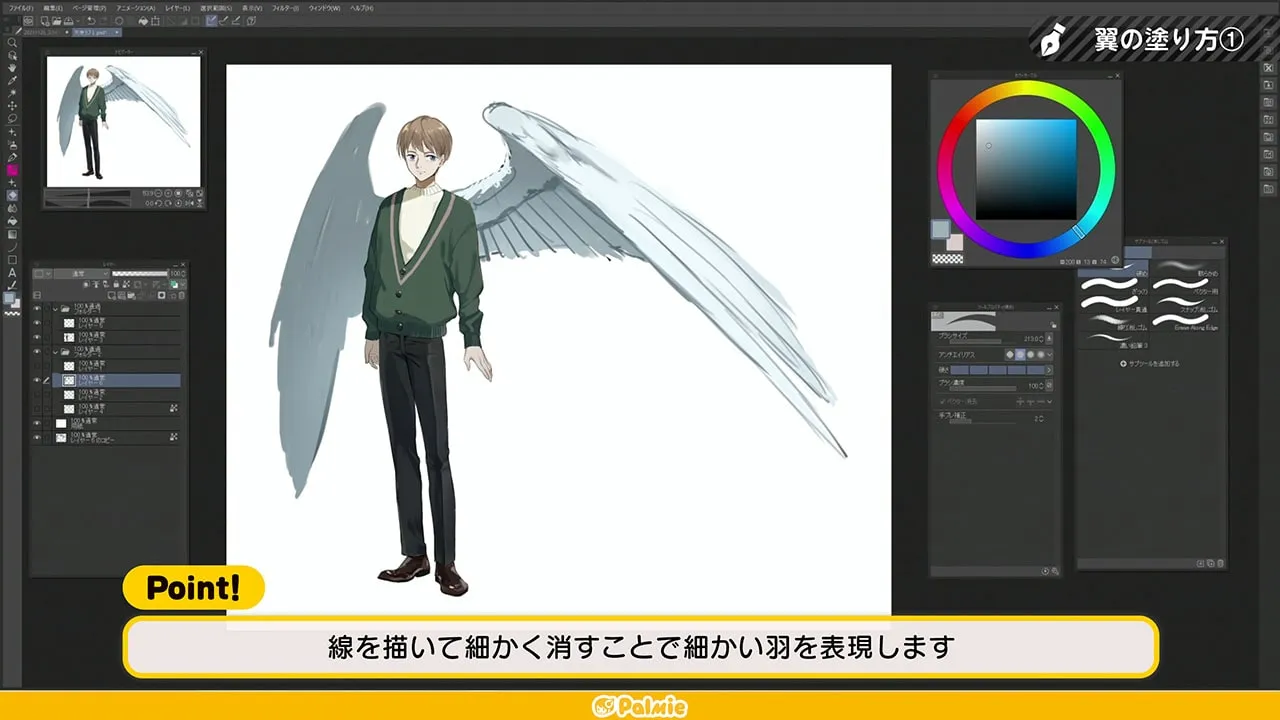Collapse the first 100%通過 folder in Layers
Screen dimensions: 1280x720
click(x=56, y=308)
